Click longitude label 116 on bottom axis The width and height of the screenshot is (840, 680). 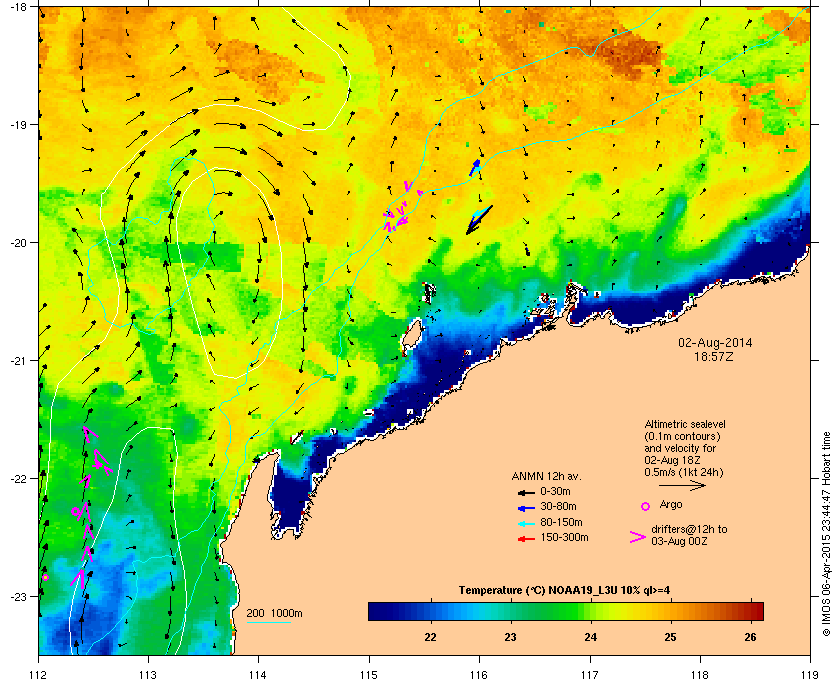coord(479,675)
